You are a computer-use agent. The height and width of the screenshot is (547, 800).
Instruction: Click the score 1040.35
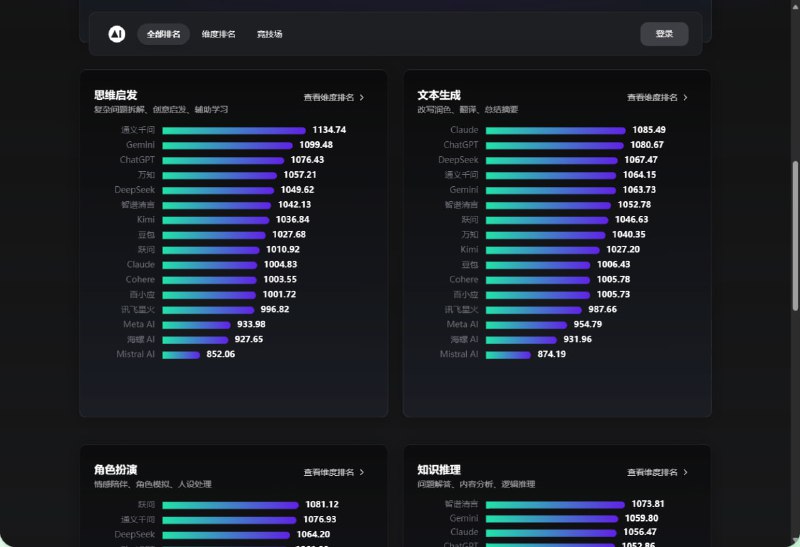[x=629, y=235]
